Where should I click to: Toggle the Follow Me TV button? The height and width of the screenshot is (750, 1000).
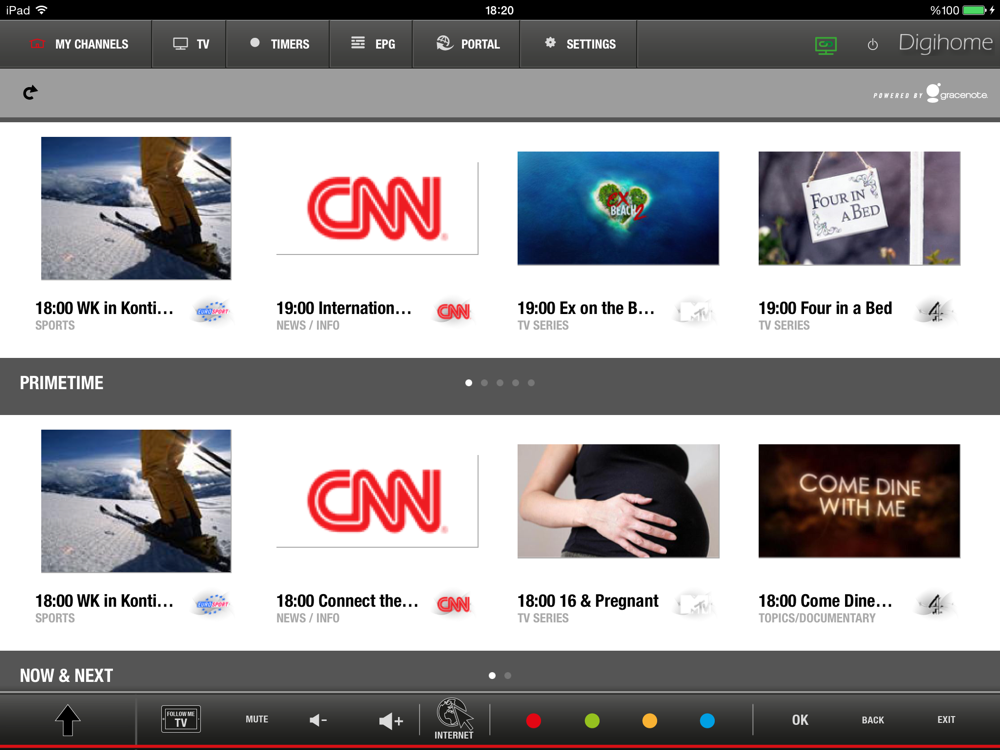point(181,719)
